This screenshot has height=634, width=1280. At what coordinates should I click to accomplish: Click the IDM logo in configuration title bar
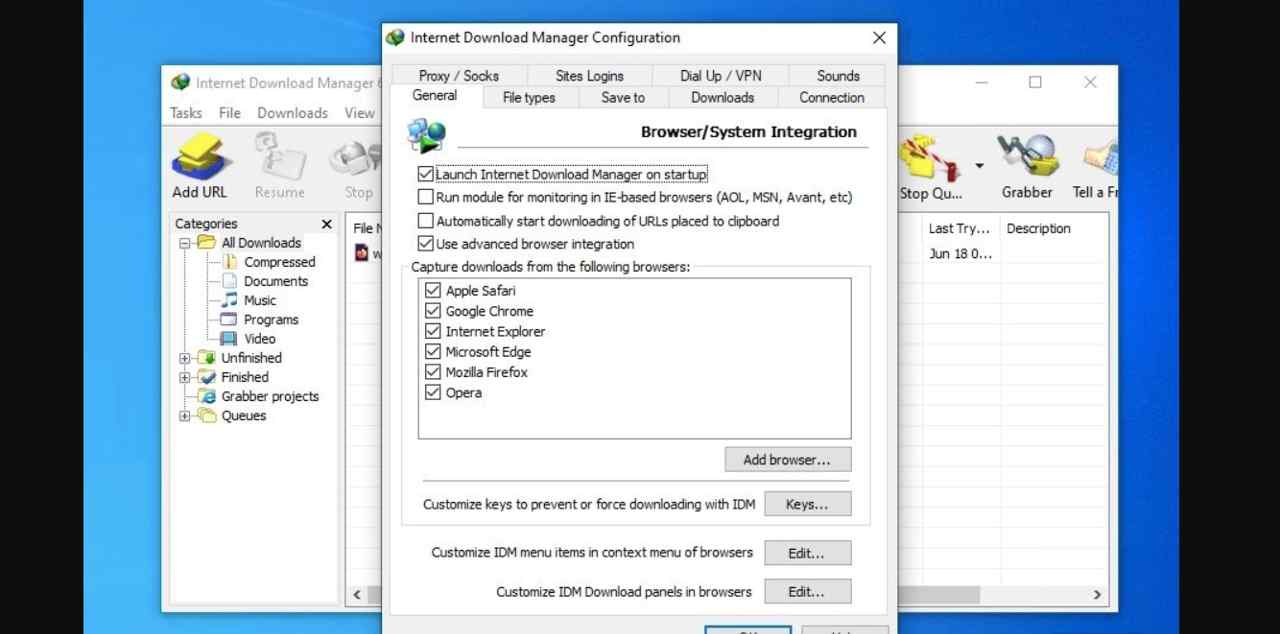coord(395,38)
